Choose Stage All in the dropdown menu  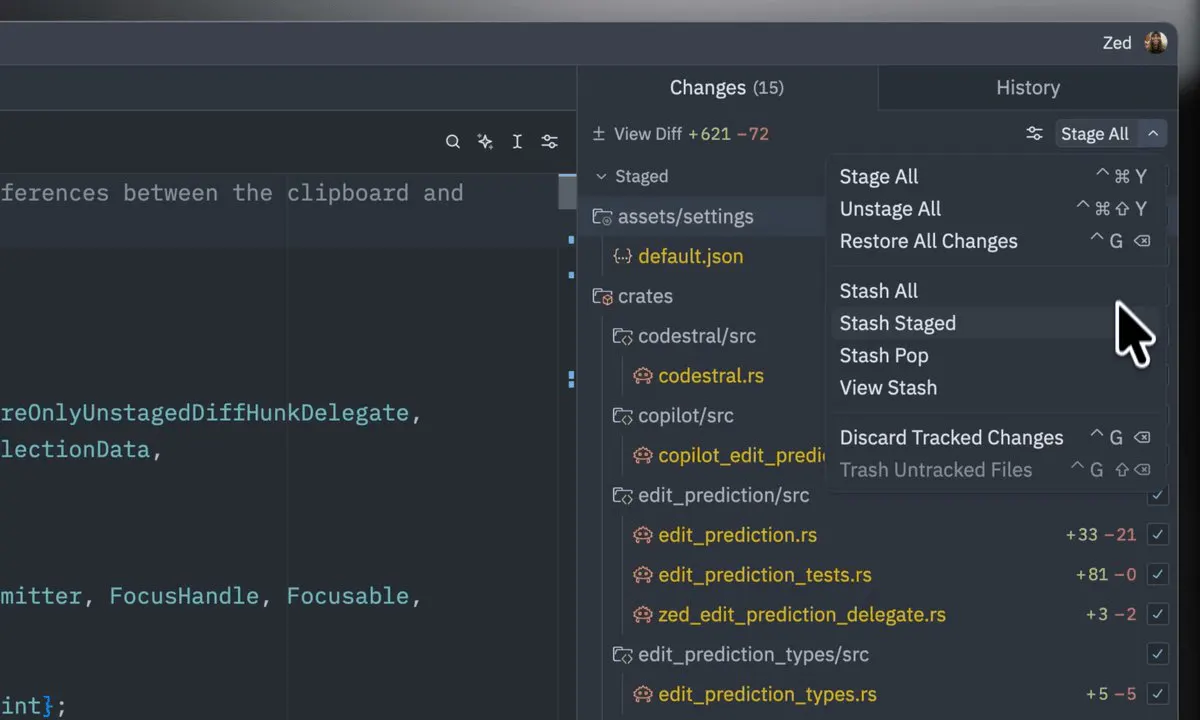(997, 177)
